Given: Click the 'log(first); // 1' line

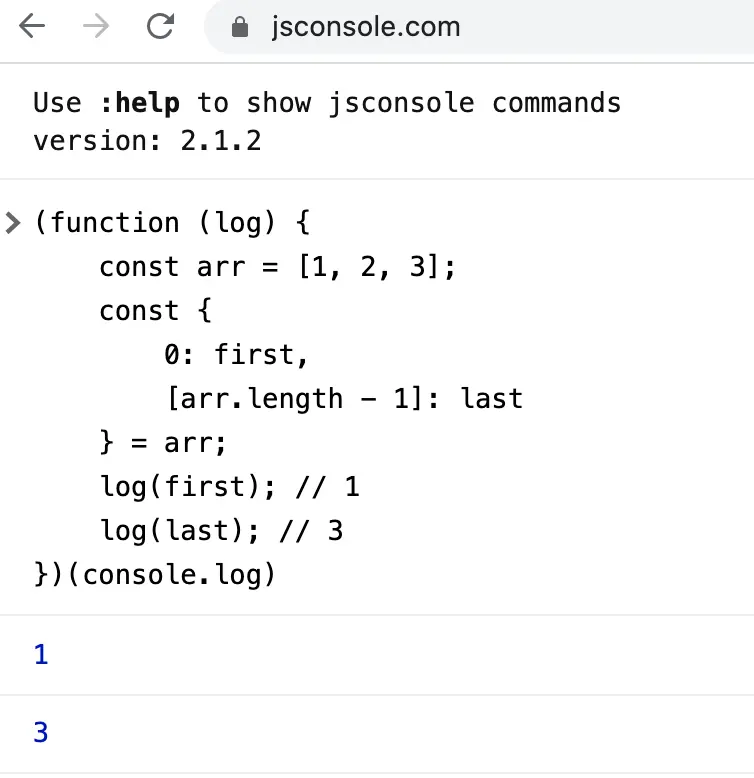Looking at the screenshot, I should pos(229,486).
